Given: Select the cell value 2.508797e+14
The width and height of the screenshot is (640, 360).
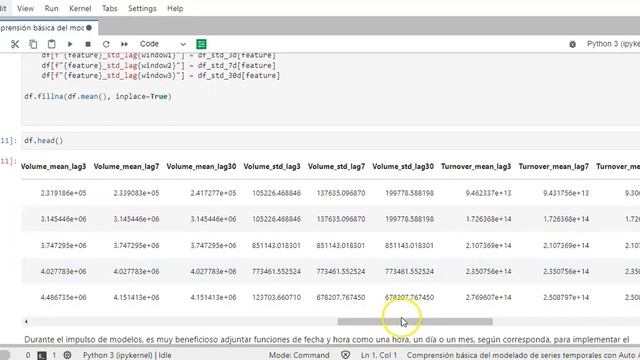Looking at the screenshot, I should click(566, 298).
